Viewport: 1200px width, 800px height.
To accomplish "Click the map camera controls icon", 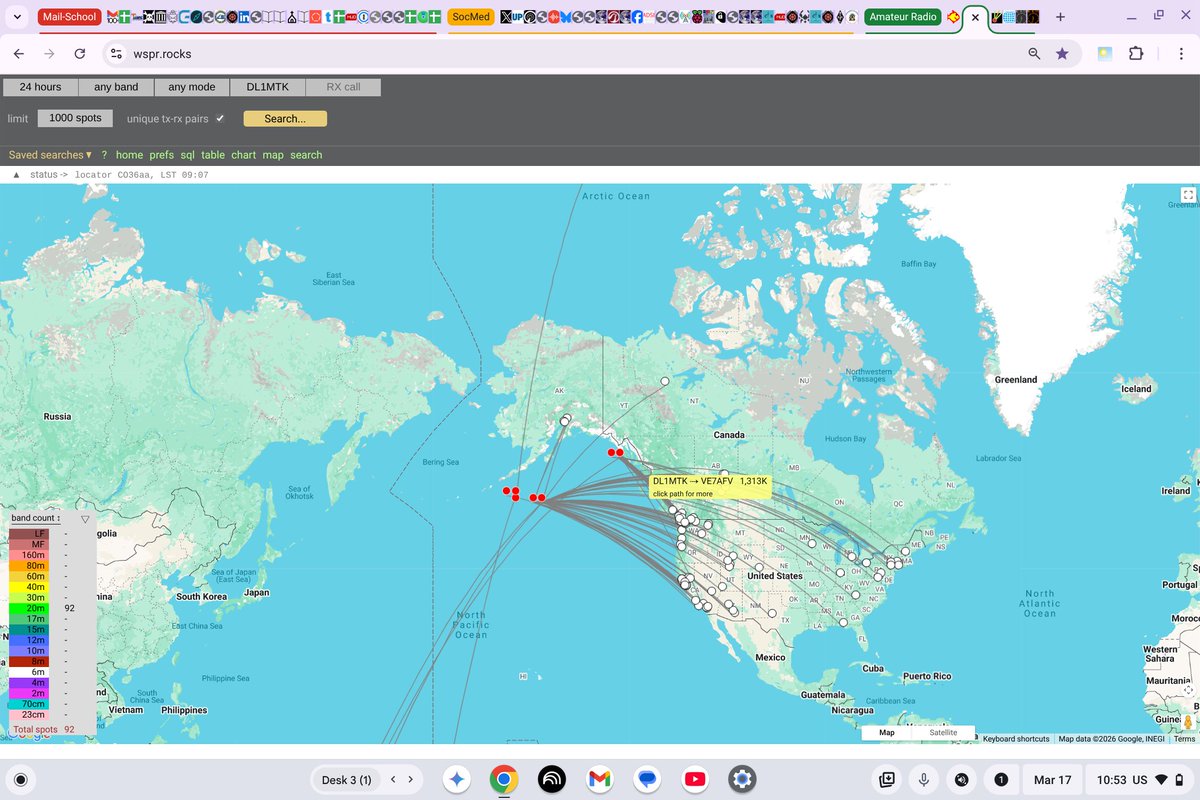I will tap(1188, 690).
